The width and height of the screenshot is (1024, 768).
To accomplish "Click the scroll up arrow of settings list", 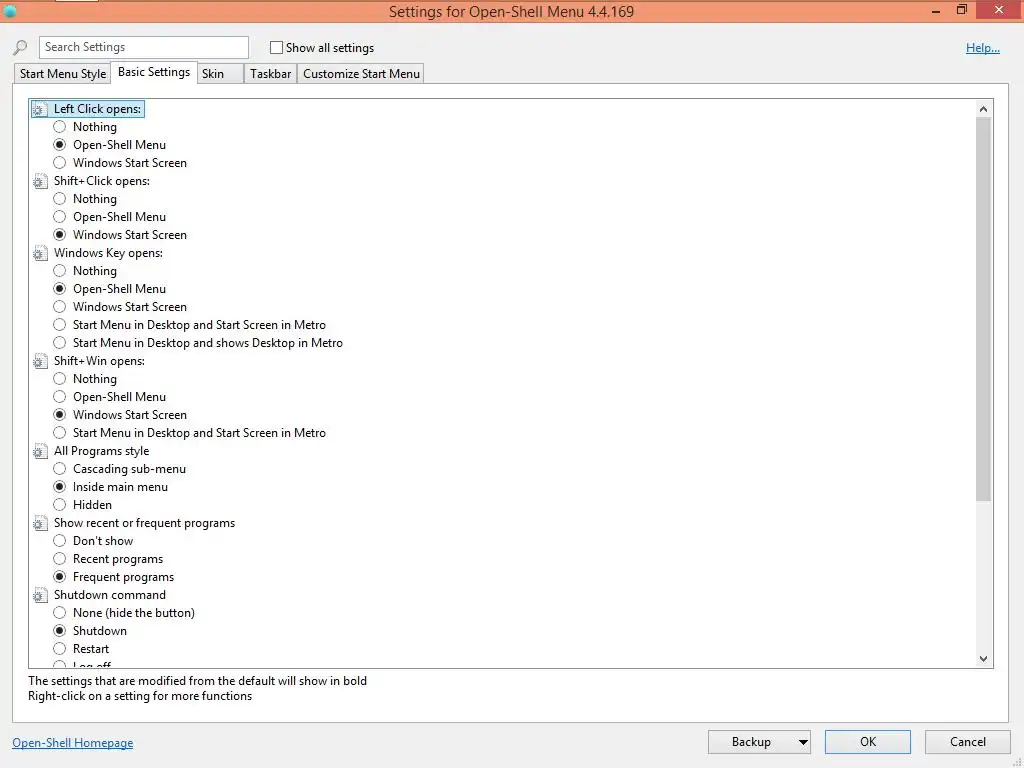I will coord(984,109).
